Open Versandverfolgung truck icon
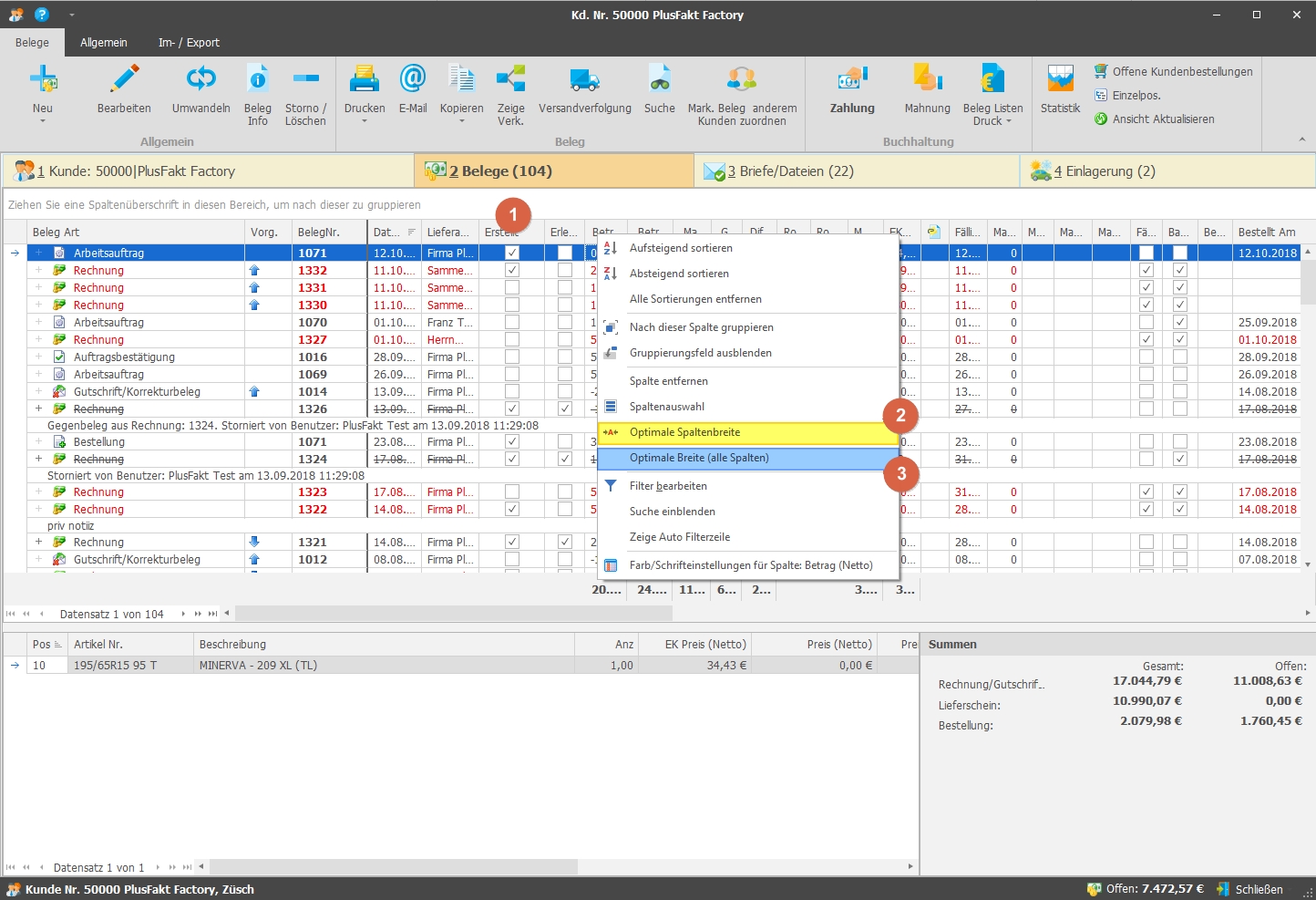 (584, 79)
